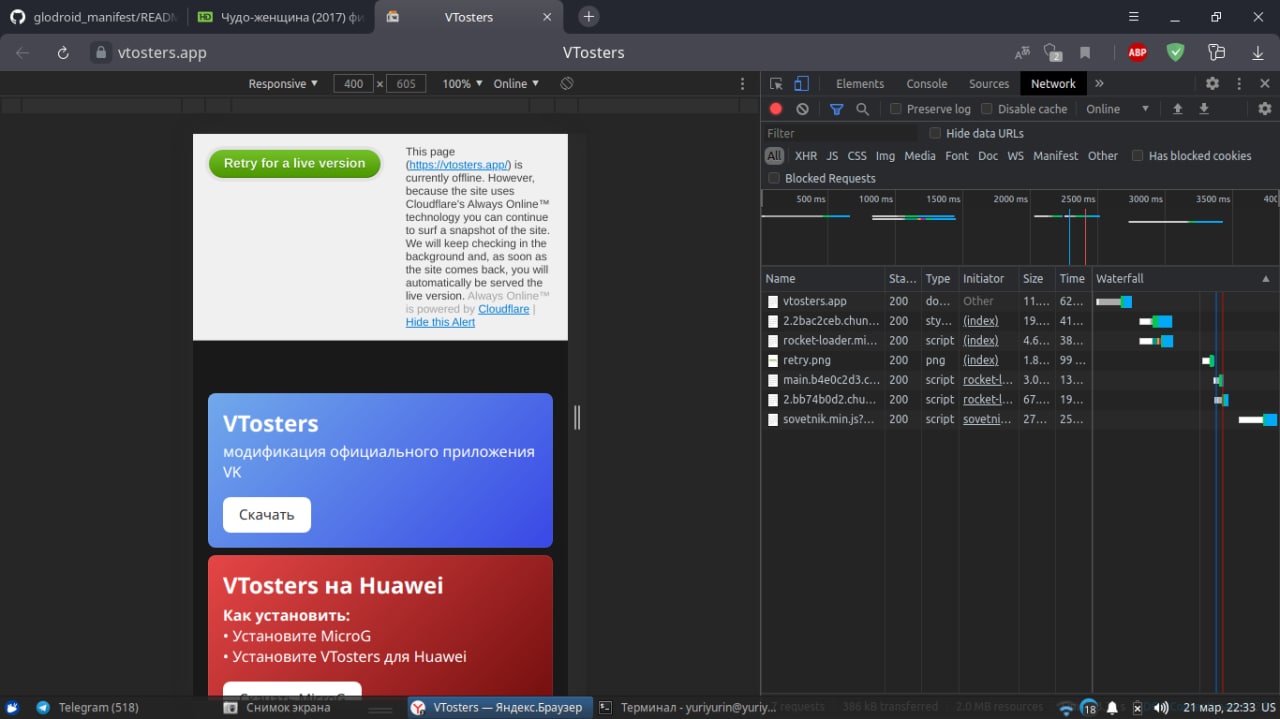Click the extensions collections icon beside AdGuard
This screenshot has height=719, width=1280.
tap(1216, 52)
